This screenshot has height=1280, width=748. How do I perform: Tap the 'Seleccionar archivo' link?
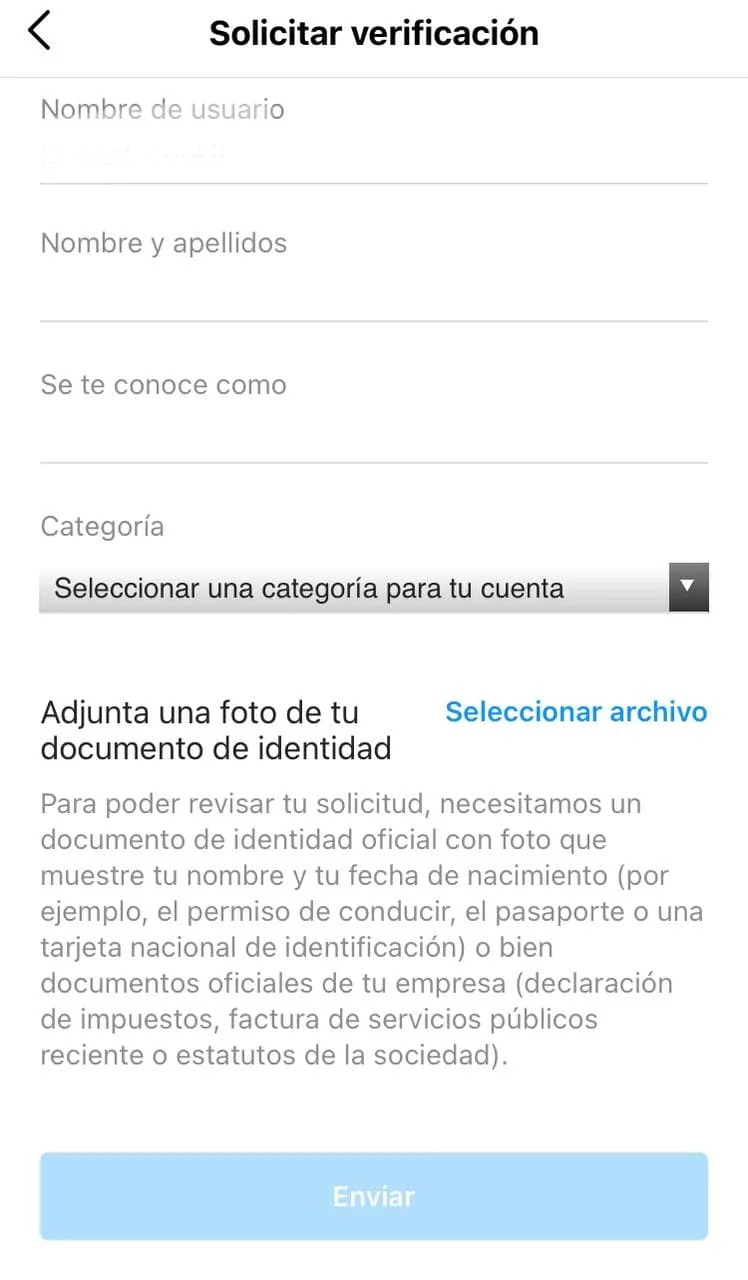pyautogui.click(x=576, y=712)
